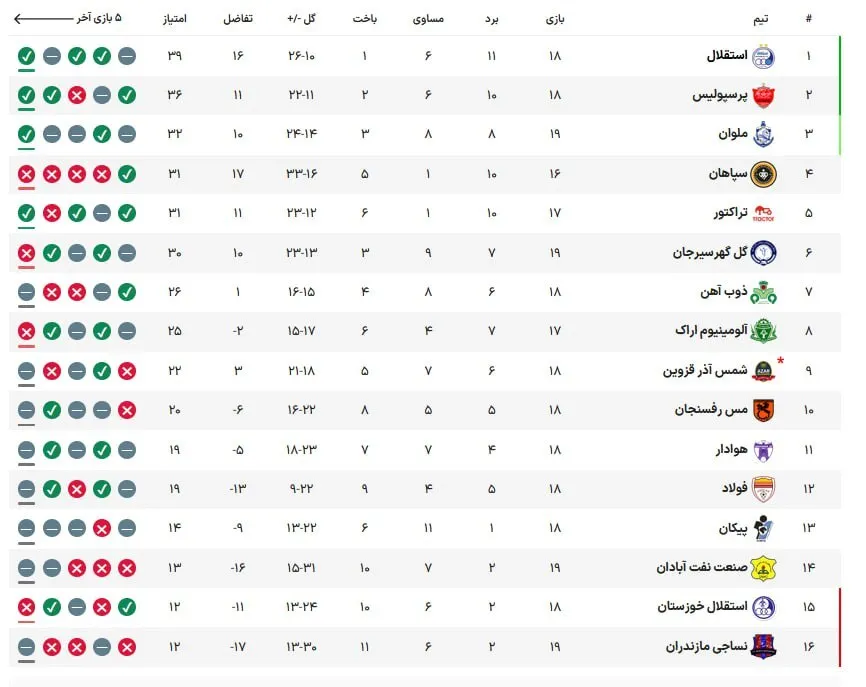Viewport: 866px width, 687px height.
Task: Open the Nassaji Mazandaran team logo
Action: [x=764, y=647]
